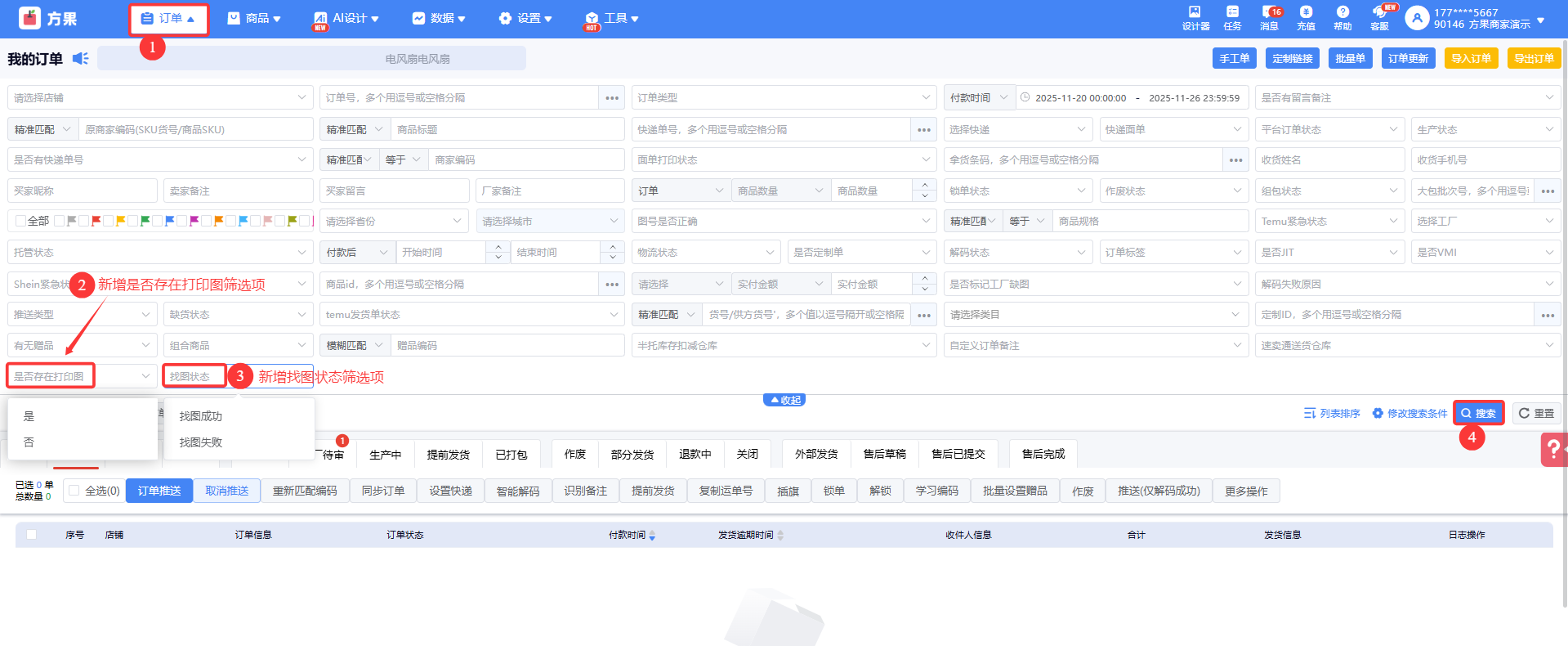Contact 客服 customer service icon
This screenshot has height=646, width=1568.
tap(1379, 17)
